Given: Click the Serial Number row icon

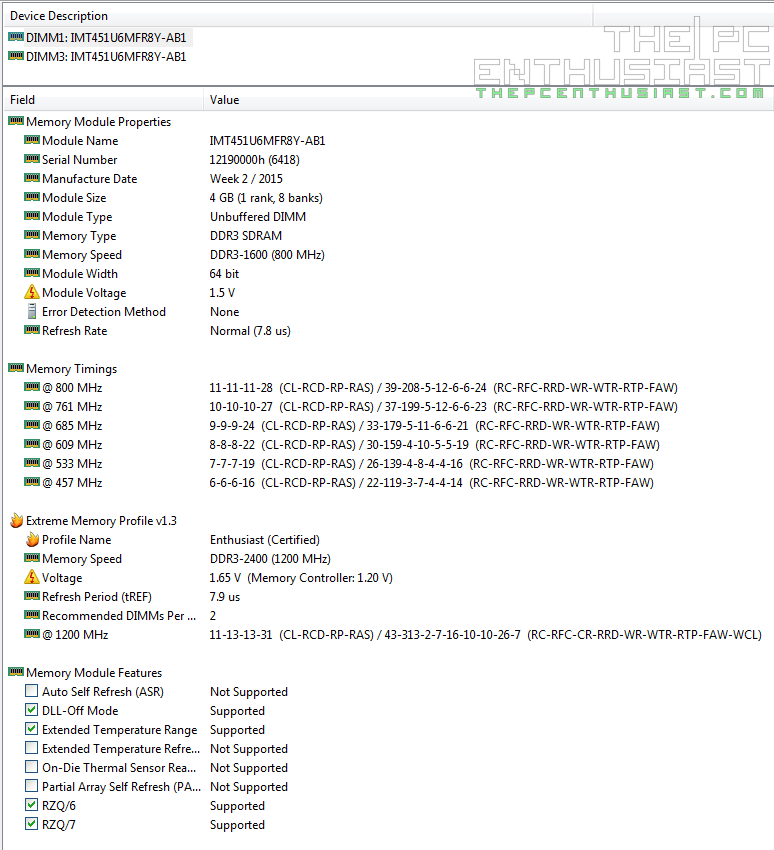Looking at the screenshot, I should (x=32, y=159).
